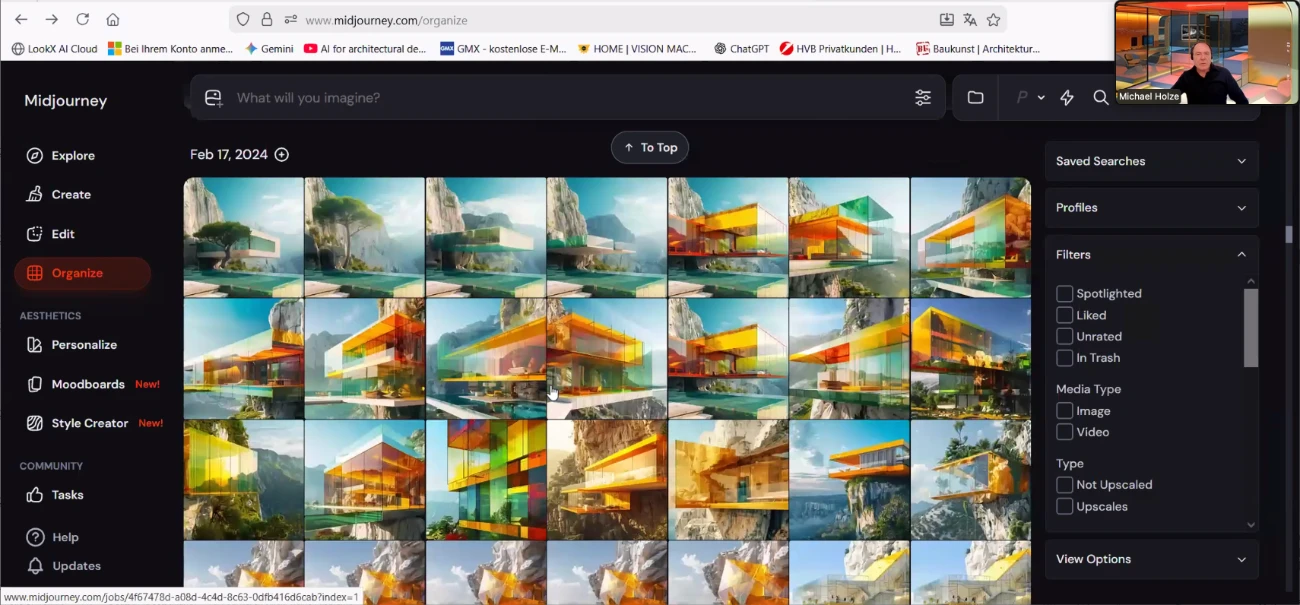Click the To Top button
The height and width of the screenshot is (605, 1300).
click(650, 148)
